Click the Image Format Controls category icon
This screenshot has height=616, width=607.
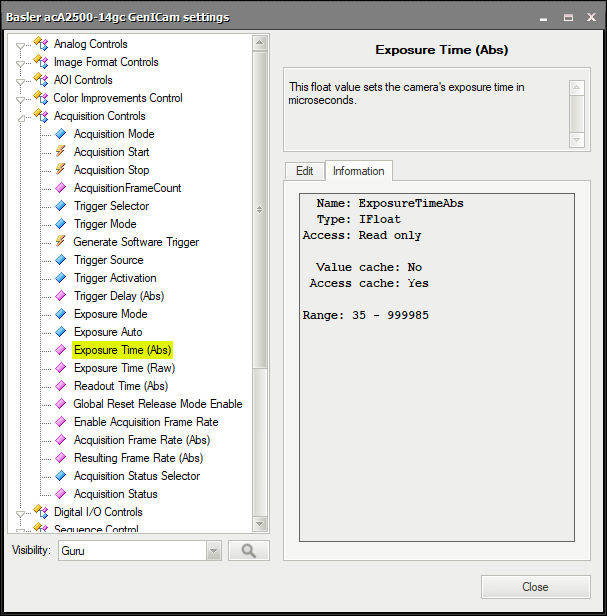41,61
